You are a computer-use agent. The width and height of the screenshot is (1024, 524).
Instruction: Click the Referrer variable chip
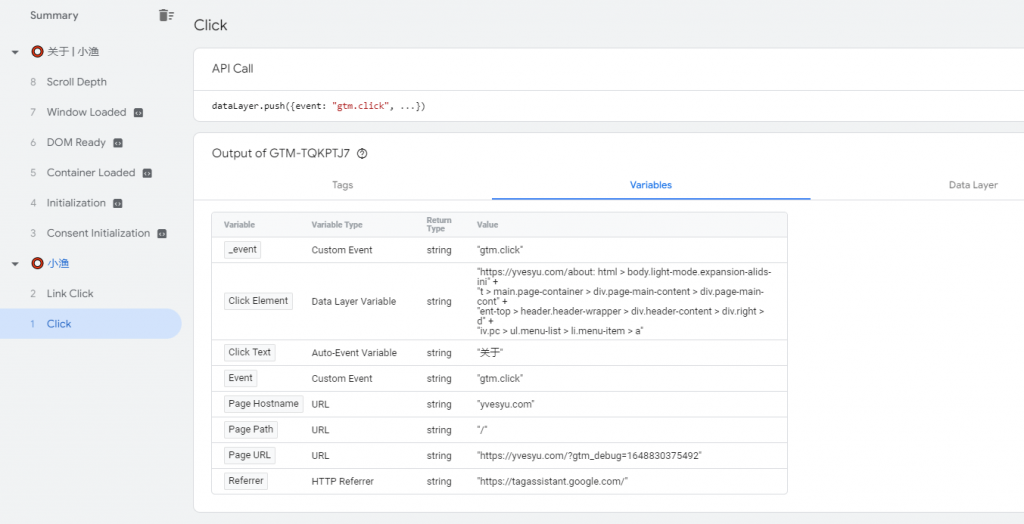(x=246, y=481)
